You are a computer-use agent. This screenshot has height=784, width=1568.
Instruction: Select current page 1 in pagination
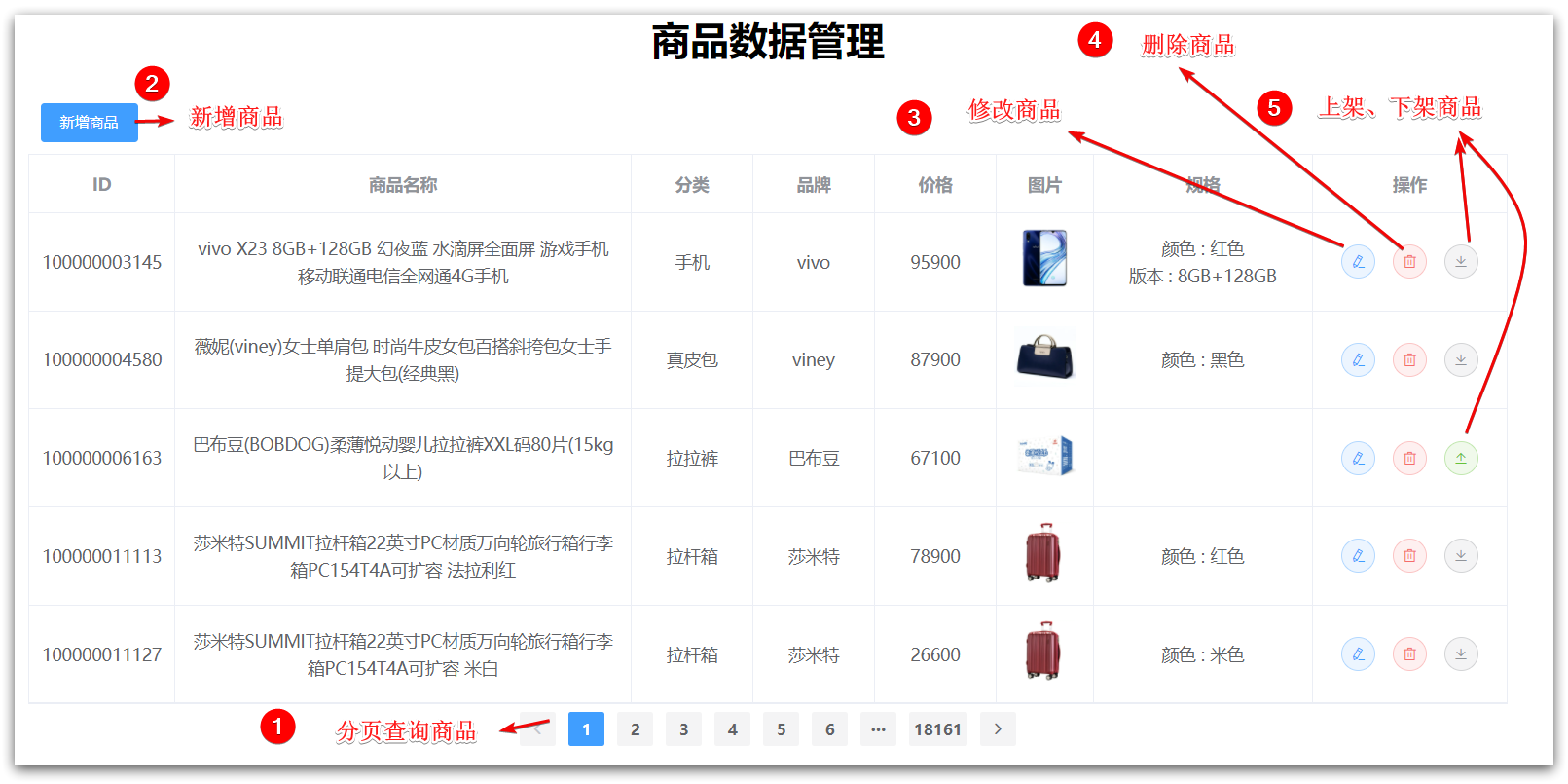coord(586,729)
